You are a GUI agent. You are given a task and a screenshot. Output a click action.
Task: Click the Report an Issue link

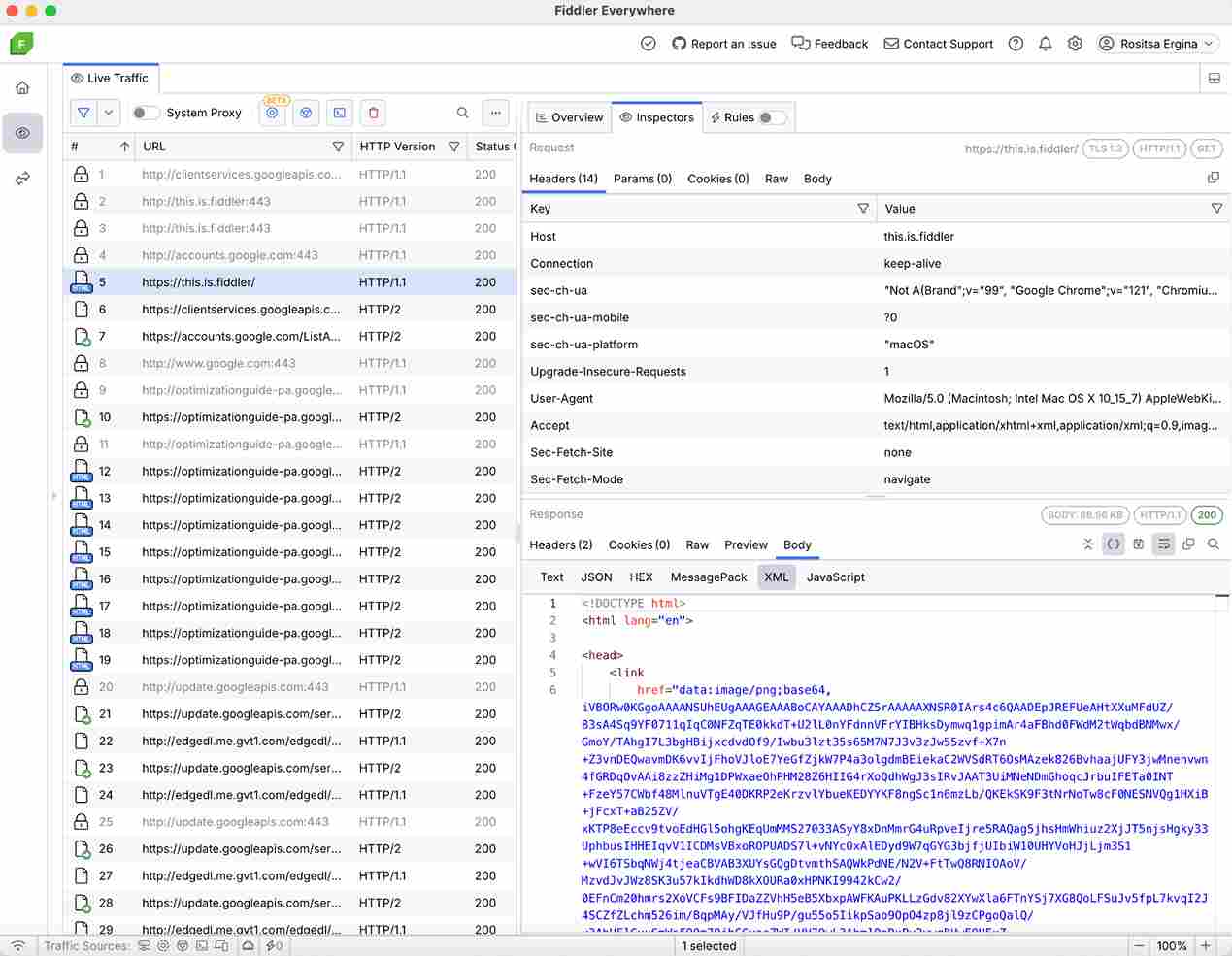coord(724,44)
